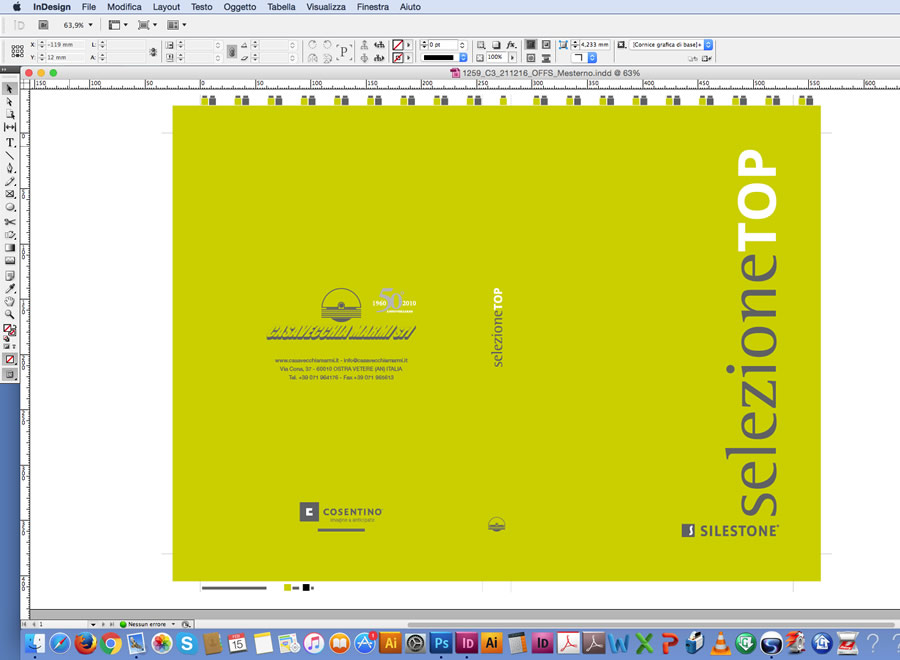This screenshot has height=660, width=900.
Task: Expand the Cornice grafica di base style dropdown
Action: coord(708,45)
